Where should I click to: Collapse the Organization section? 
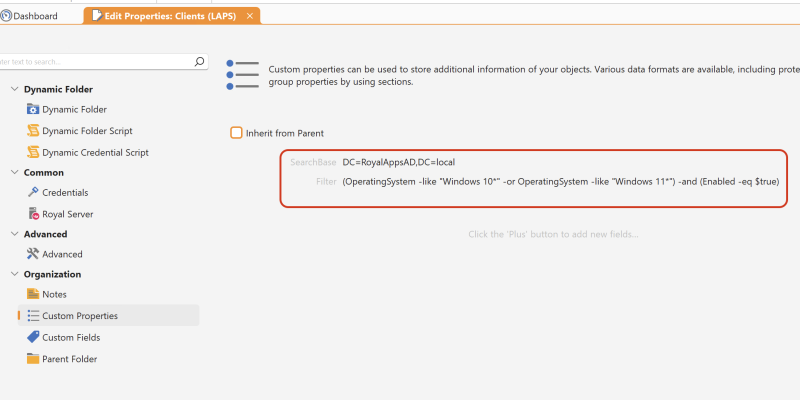(14, 274)
